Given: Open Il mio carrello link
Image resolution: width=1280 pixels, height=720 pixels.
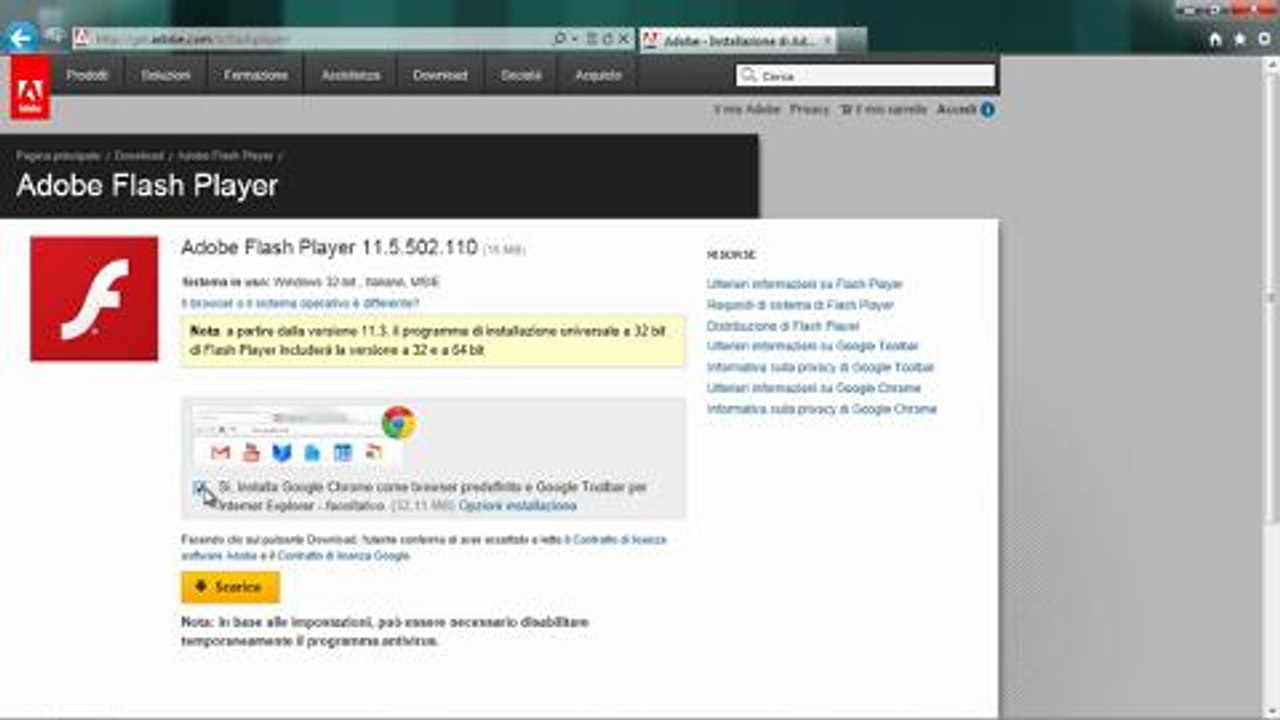Looking at the screenshot, I should (x=891, y=109).
